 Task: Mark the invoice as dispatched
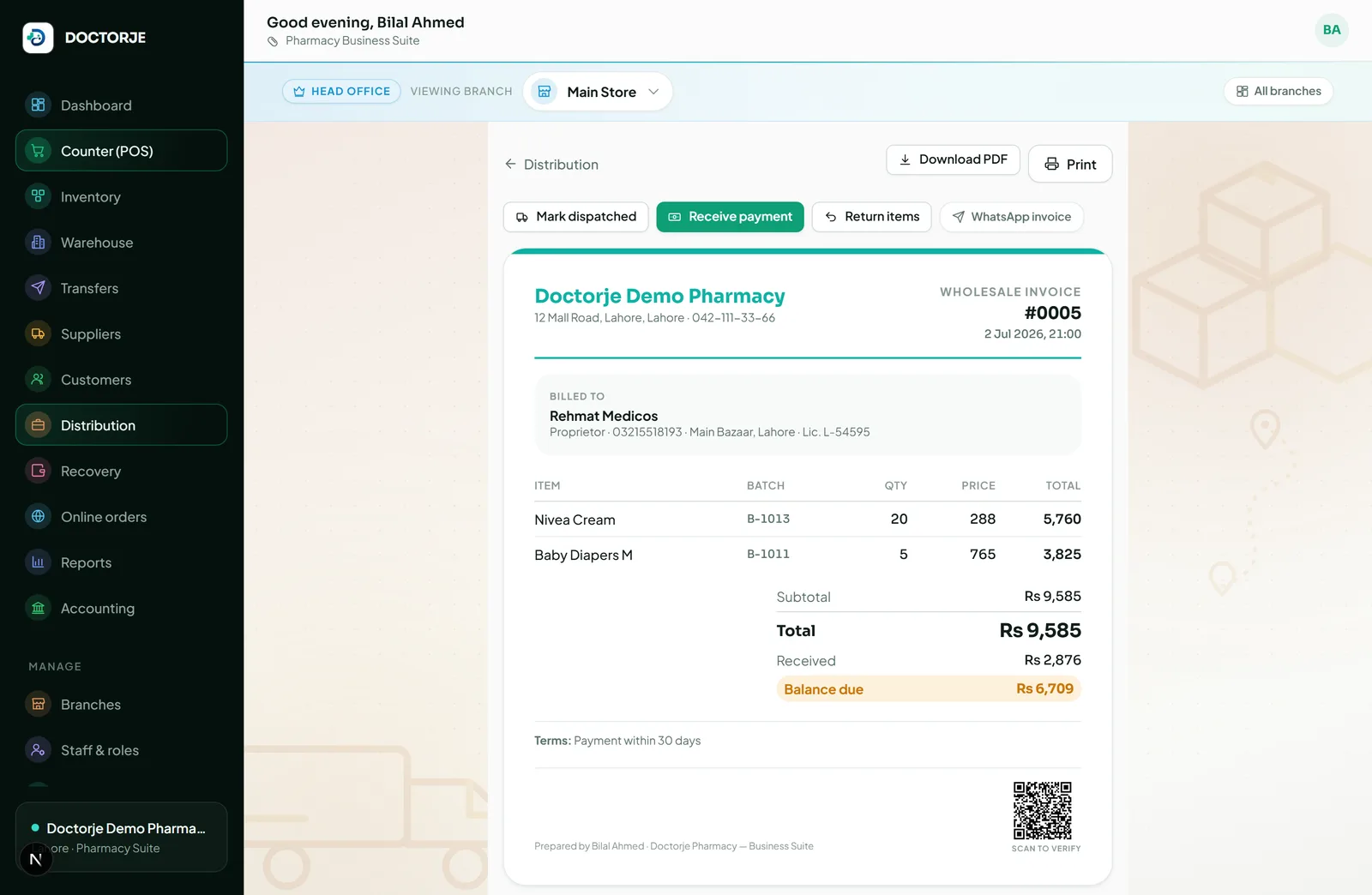[575, 217]
